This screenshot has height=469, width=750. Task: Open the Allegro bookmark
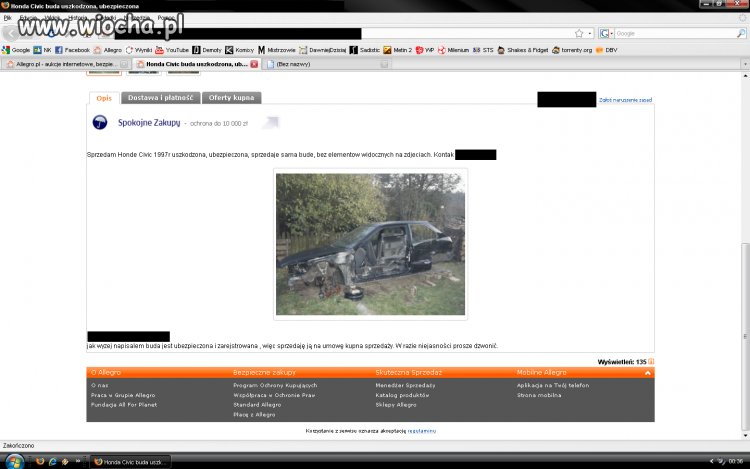108,50
